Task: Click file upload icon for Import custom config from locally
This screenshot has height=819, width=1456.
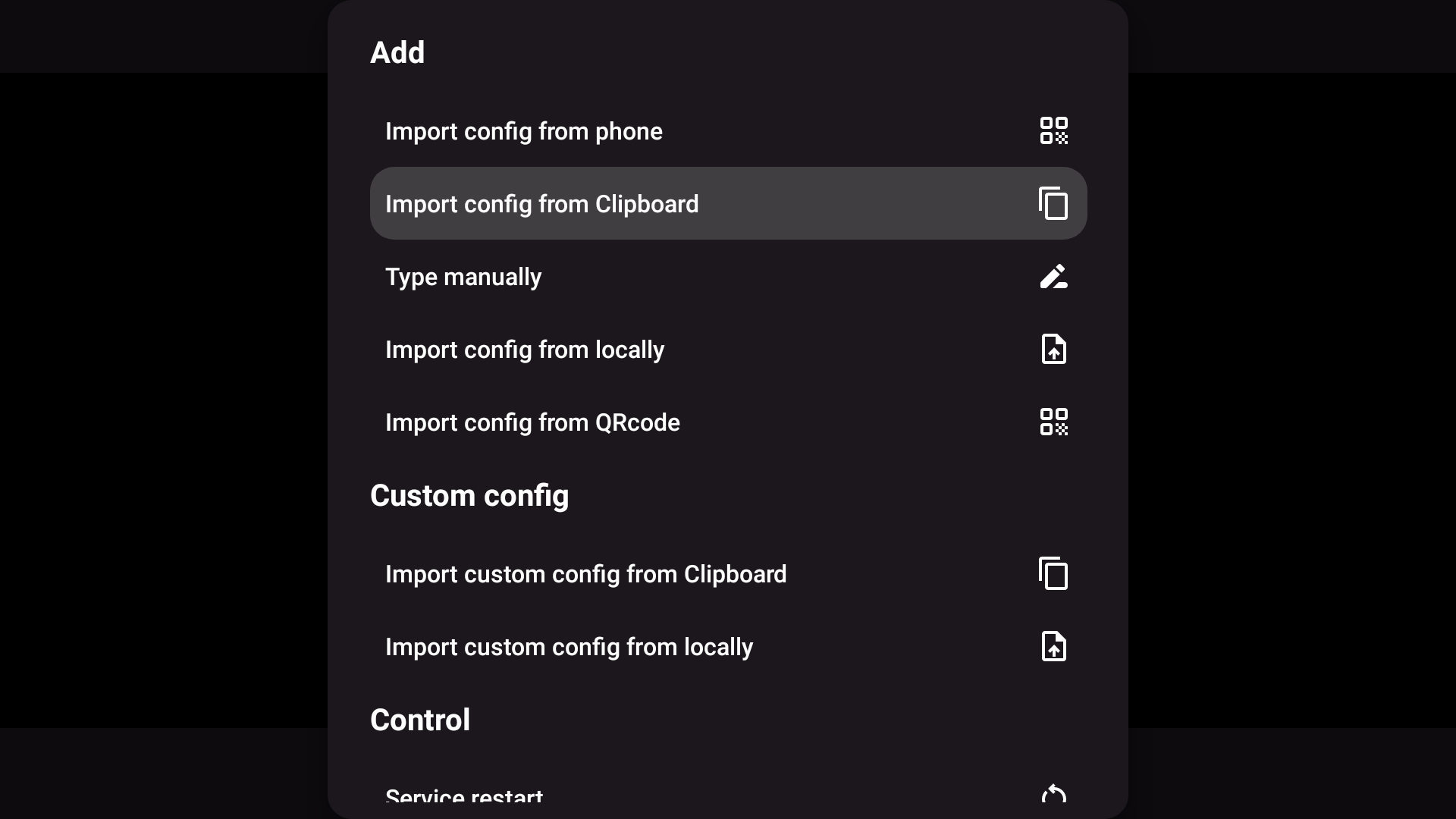Action: coord(1053,646)
